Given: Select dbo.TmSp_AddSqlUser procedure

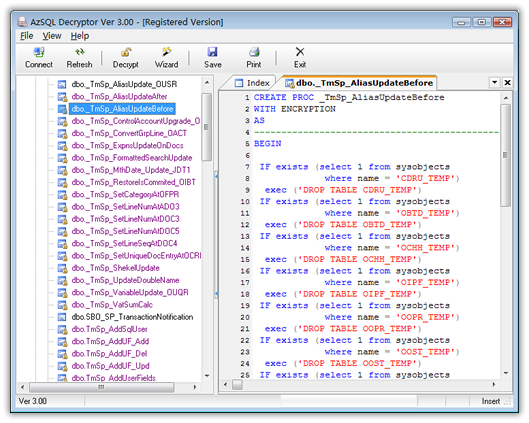Looking at the screenshot, I should click(109, 329).
